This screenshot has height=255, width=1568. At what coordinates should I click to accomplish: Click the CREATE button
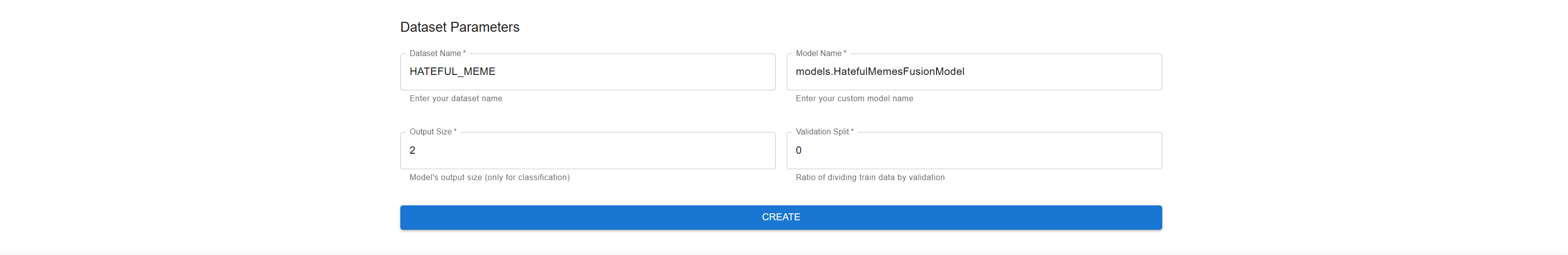point(780,217)
